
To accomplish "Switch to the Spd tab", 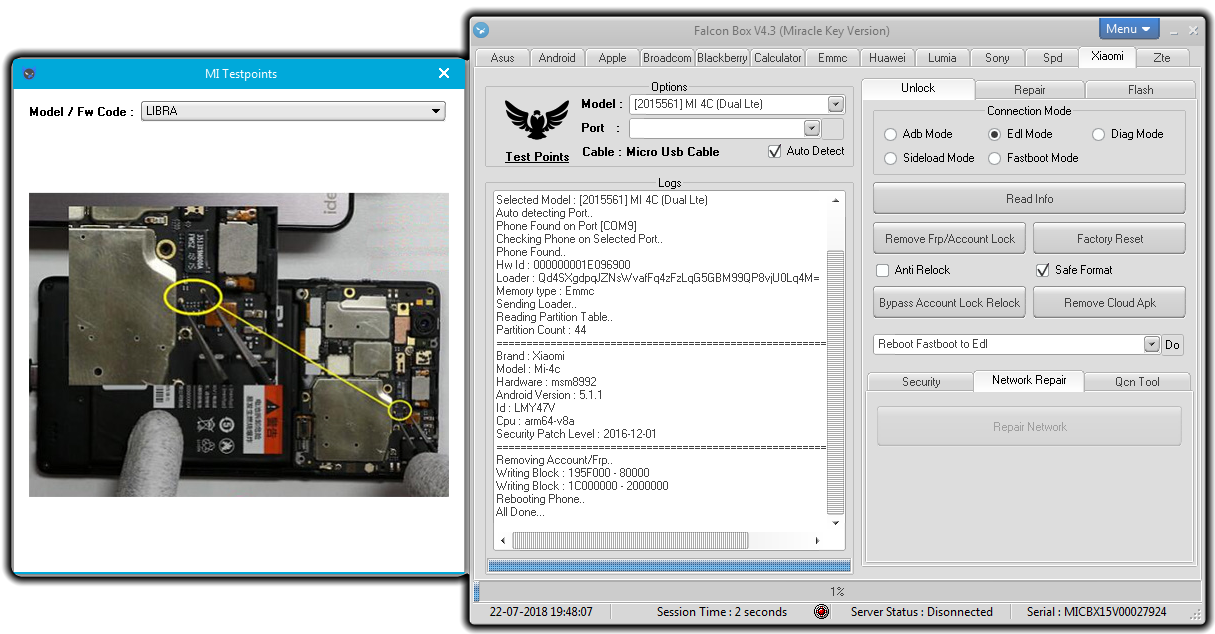I will click(1052, 58).
